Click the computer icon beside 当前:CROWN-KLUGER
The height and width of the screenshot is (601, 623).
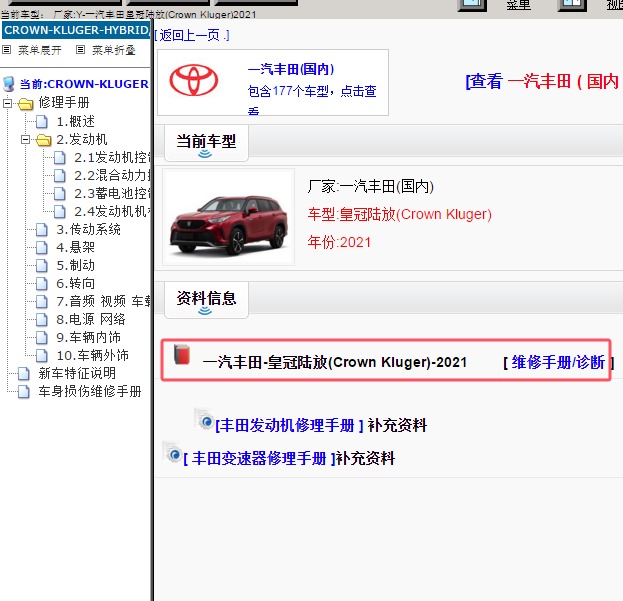click(9, 84)
